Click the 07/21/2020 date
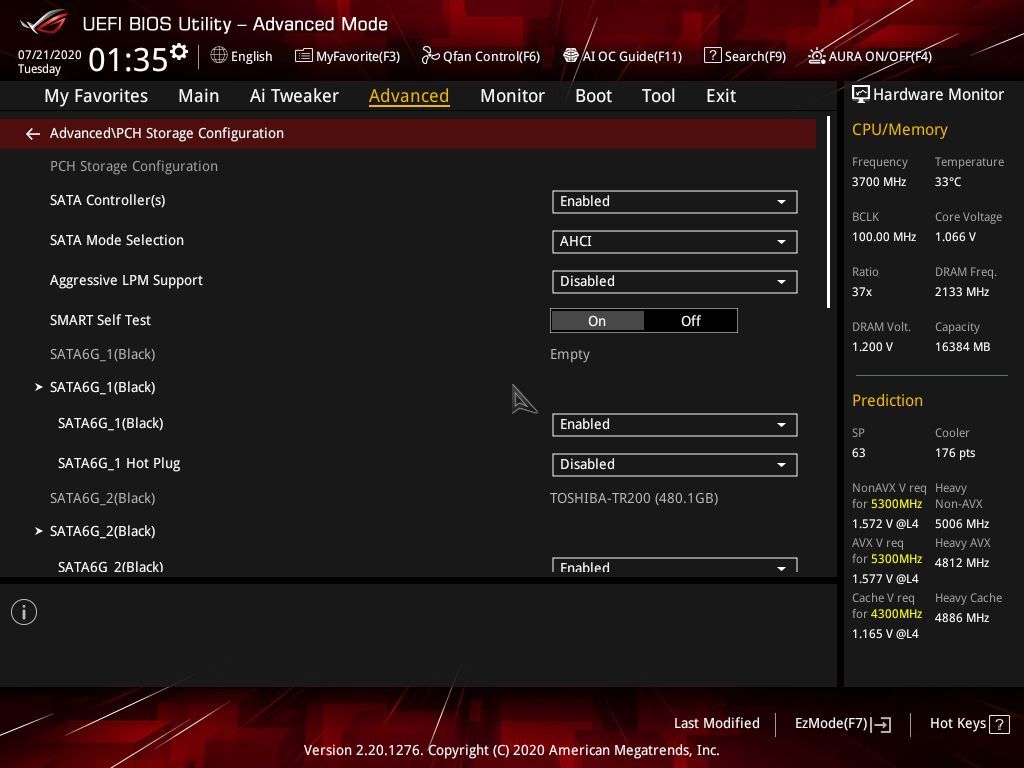The width and height of the screenshot is (1024, 768). click(x=50, y=54)
